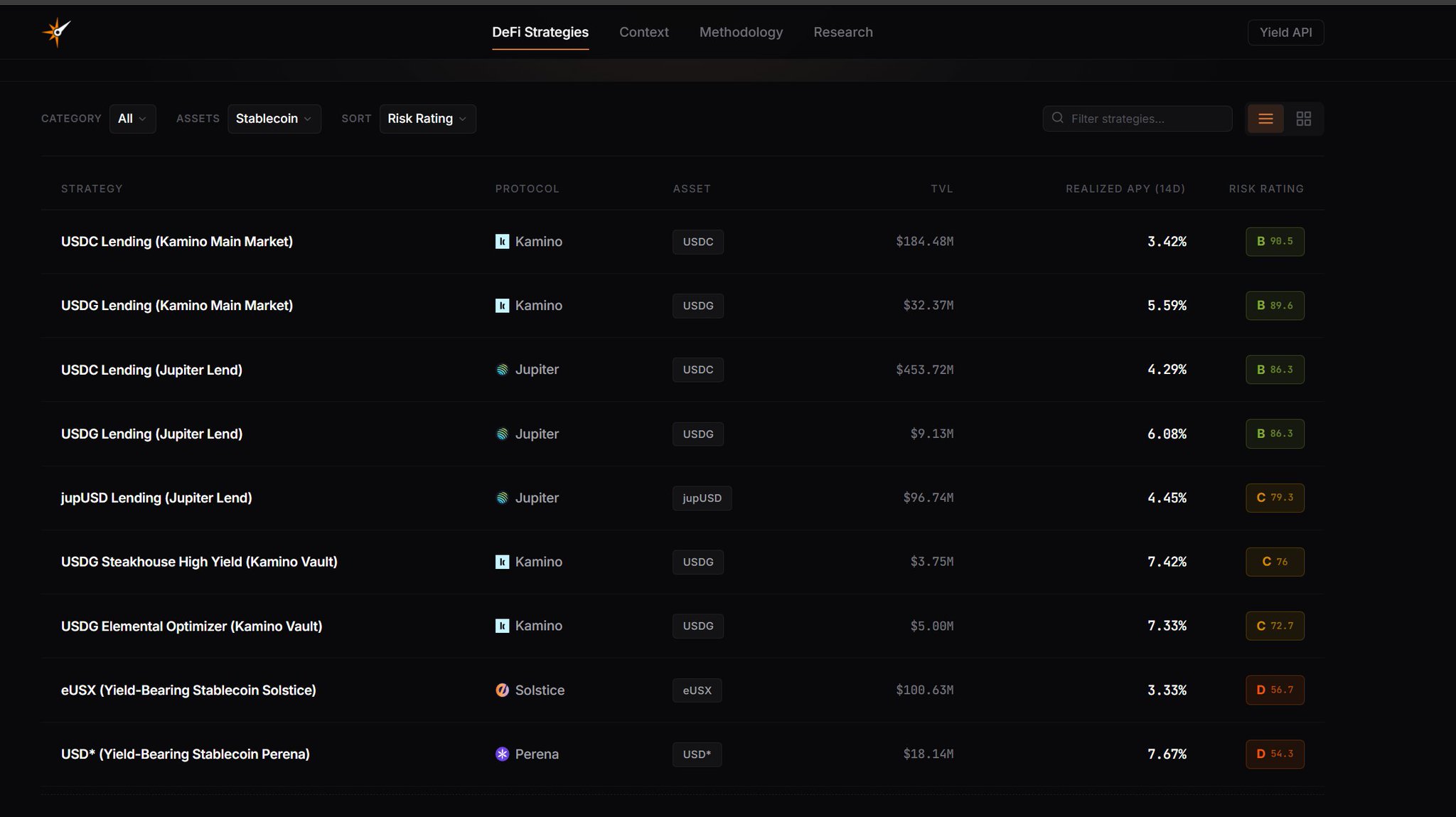Open the Research tab
Screen dimensions: 1456x817
[842, 32]
